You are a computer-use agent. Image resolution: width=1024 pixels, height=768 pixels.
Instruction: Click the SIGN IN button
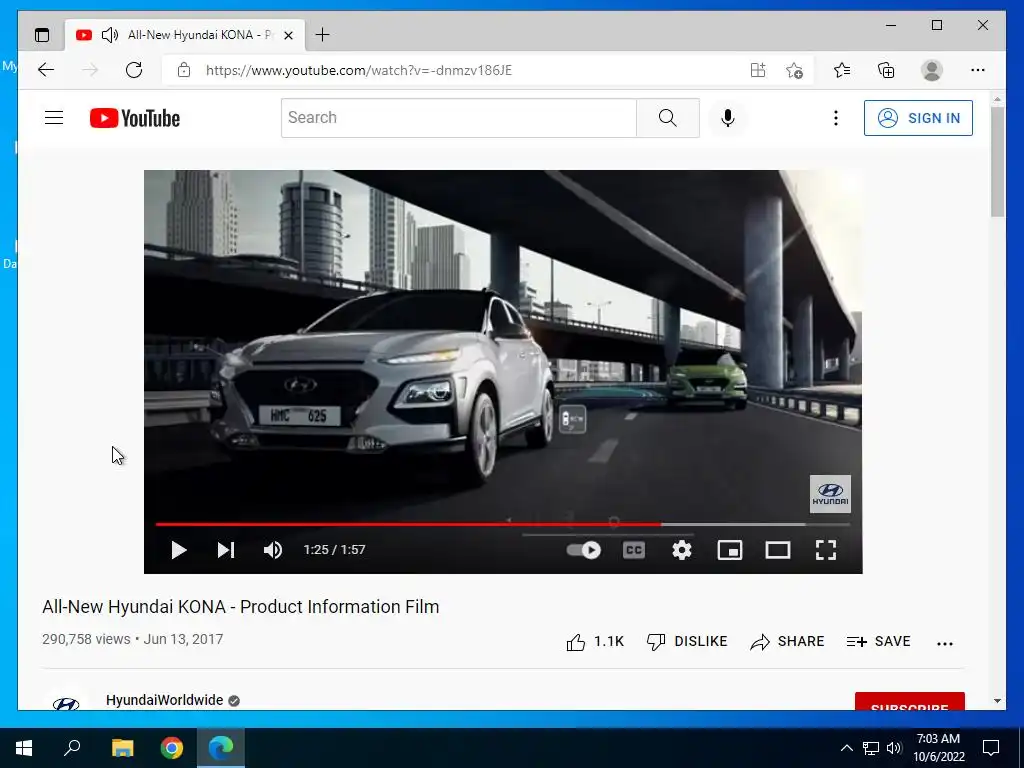[918, 118]
